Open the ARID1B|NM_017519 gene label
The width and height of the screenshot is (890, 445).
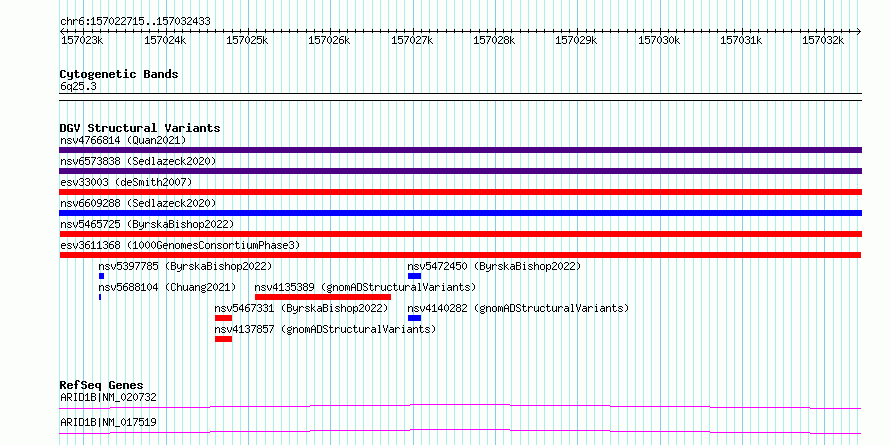tap(108, 422)
